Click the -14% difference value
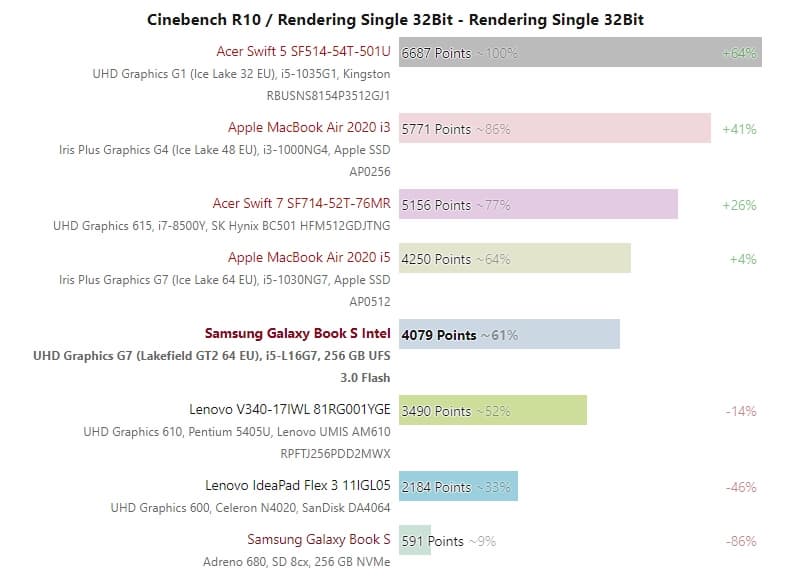Screen dimensions: 786x582 pos(740,411)
